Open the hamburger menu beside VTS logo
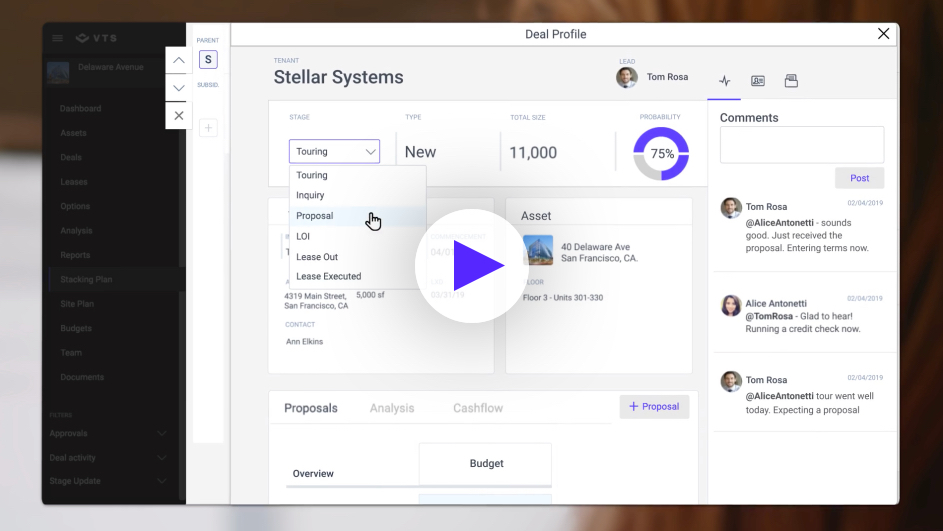Image resolution: width=943 pixels, height=531 pixels. point(57,38)
